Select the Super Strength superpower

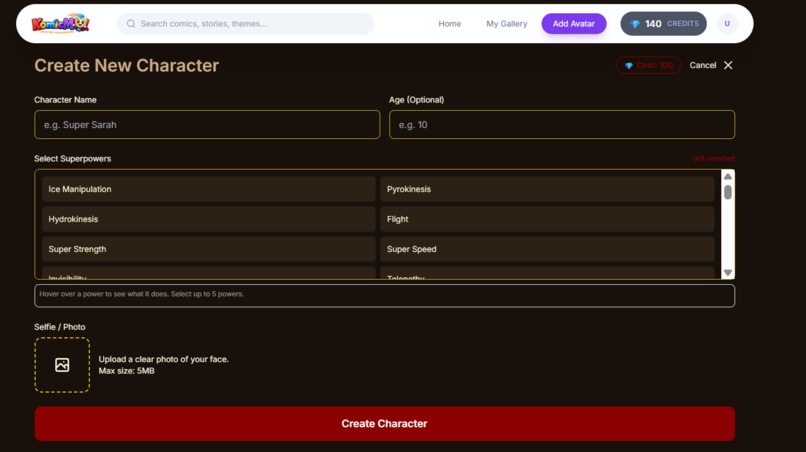coord(209,249)
